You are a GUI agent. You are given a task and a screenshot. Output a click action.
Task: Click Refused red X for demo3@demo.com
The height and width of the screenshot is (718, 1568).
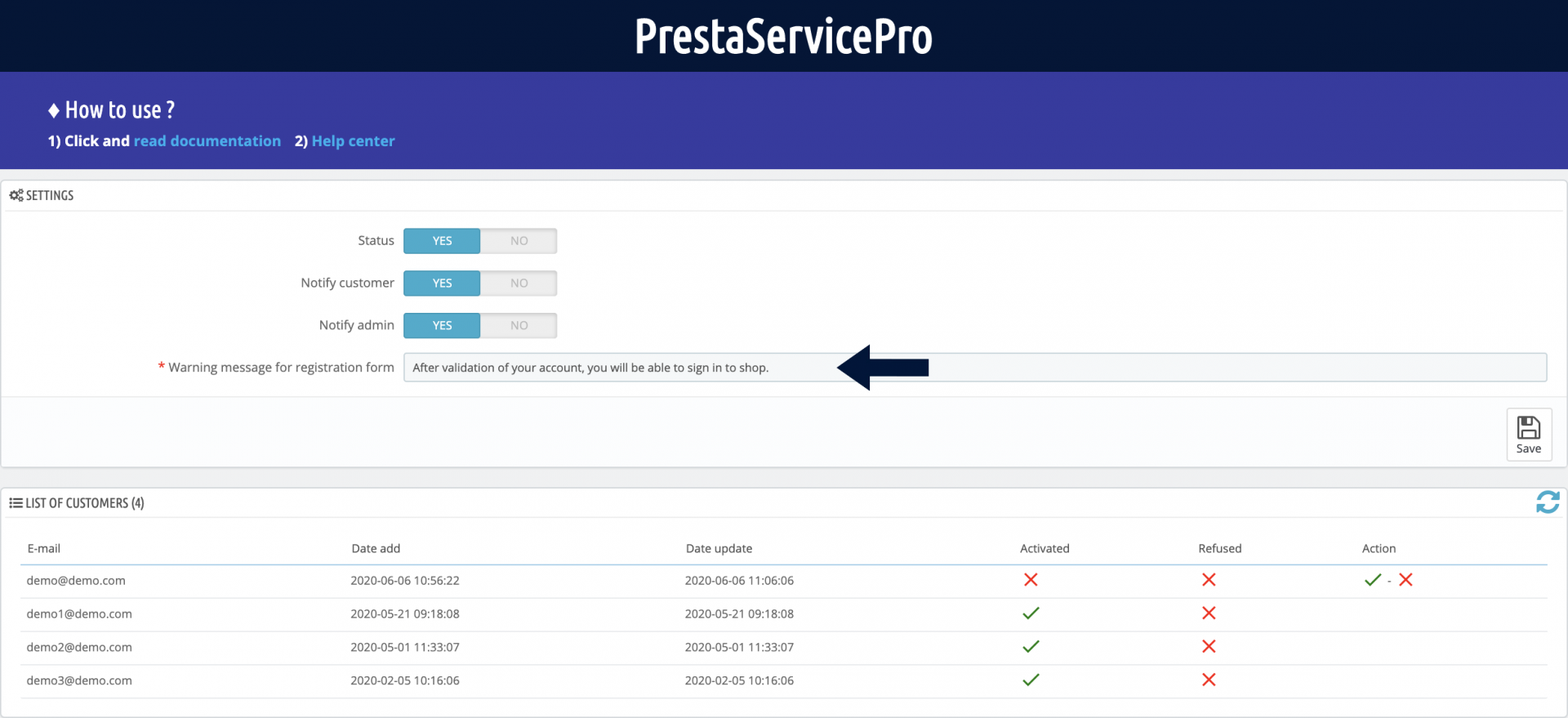[x=1209, y=680]
